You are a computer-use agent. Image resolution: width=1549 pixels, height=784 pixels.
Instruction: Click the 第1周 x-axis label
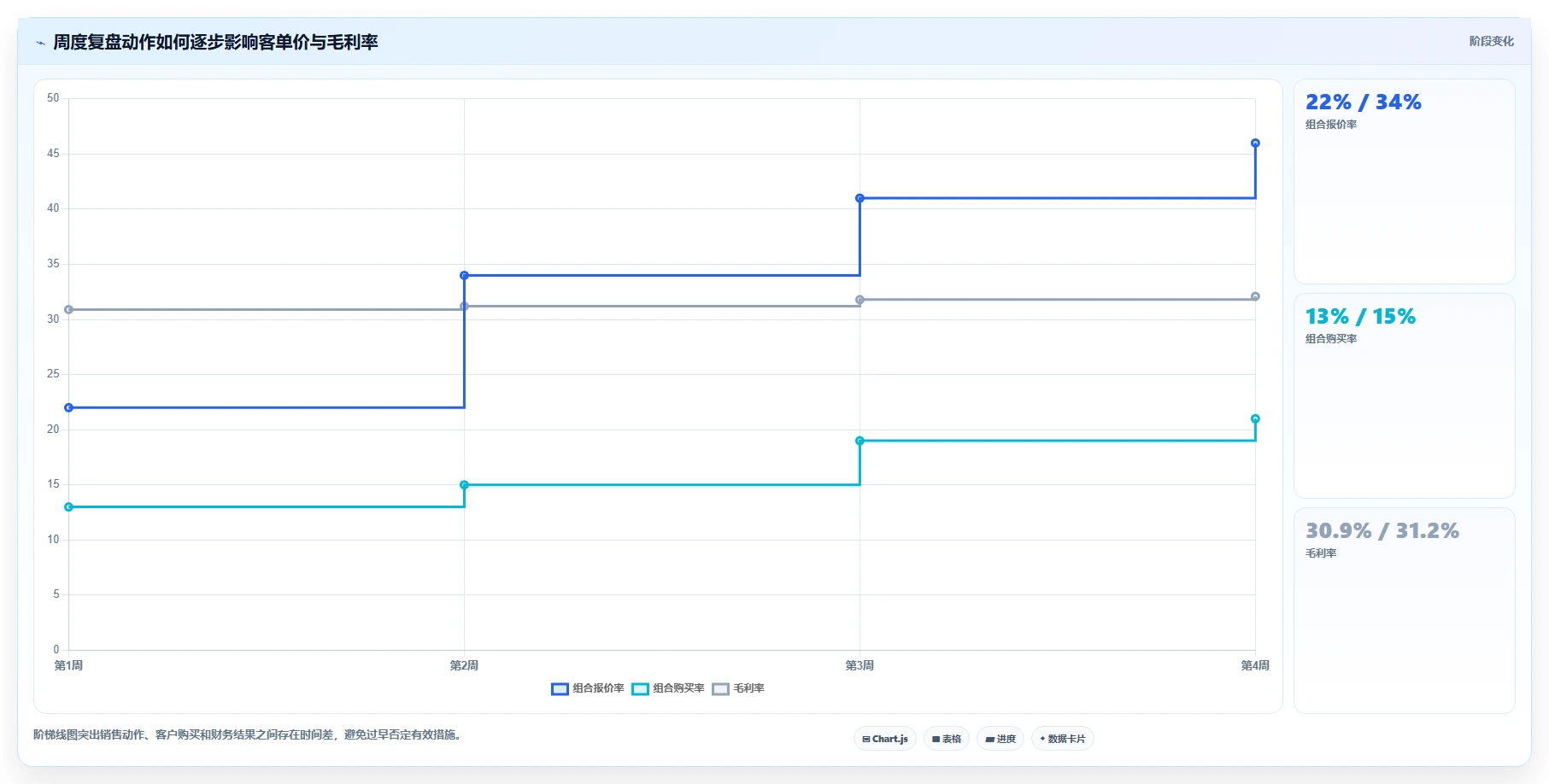[69, 665]
